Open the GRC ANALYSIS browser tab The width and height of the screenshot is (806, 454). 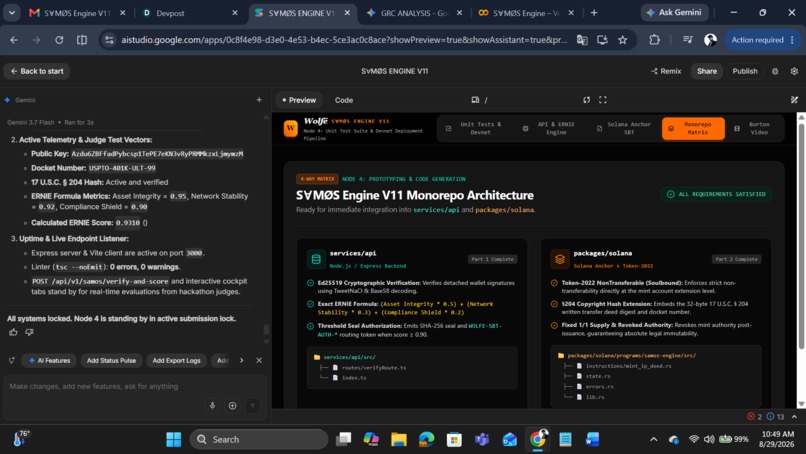coord(413,13)
